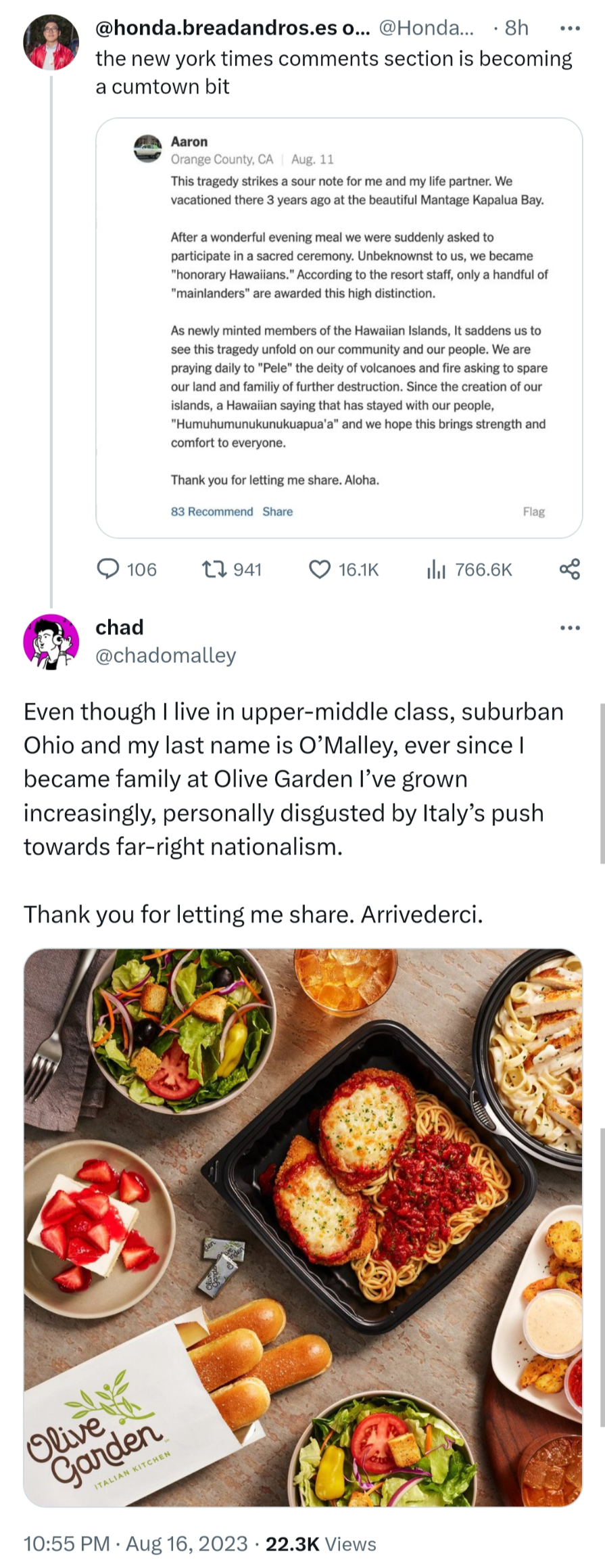Screen dimensions: 605x1568
Task: Click Aaron's commenter avatar in screenshot
Action: point(148,148)
